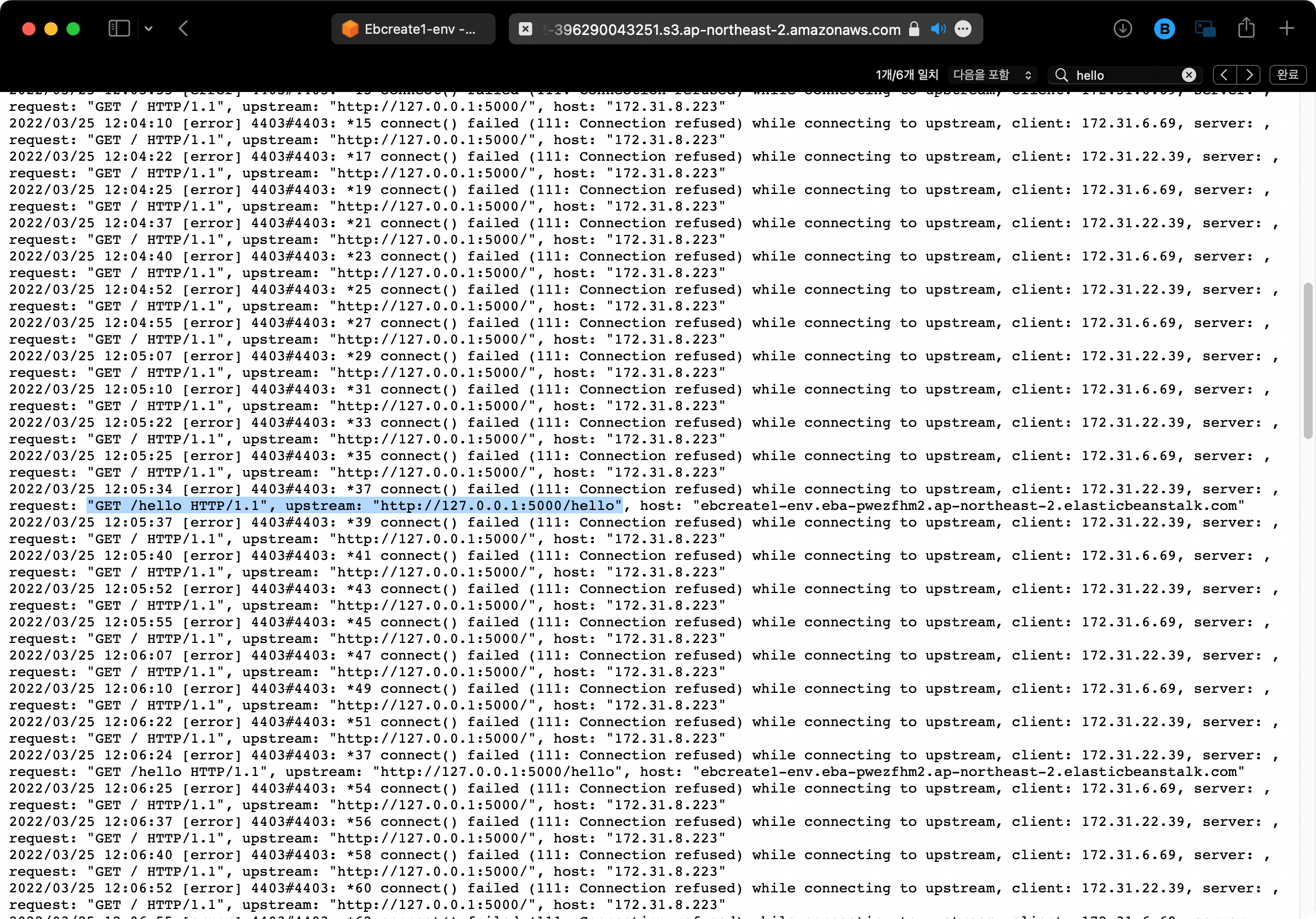Open the blue B extension icon
Viewport: 1316px width, 919px height.
point(1164,29)
